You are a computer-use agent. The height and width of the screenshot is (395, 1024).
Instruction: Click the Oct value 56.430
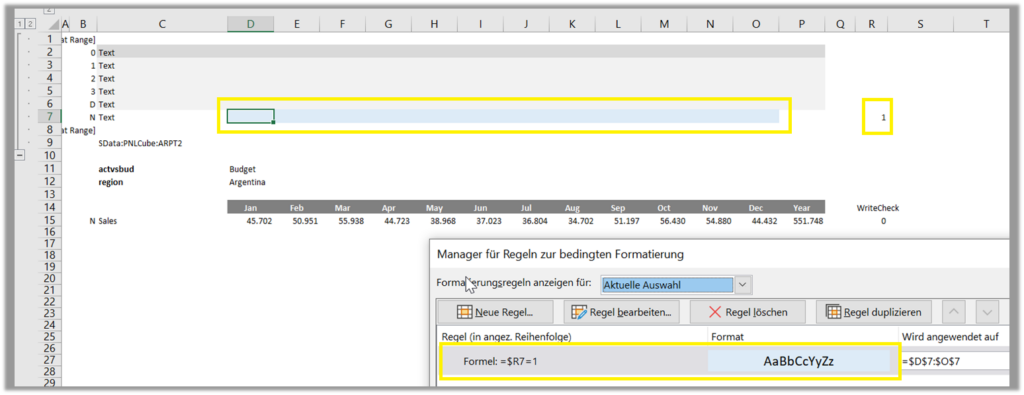tap(674, 221)
